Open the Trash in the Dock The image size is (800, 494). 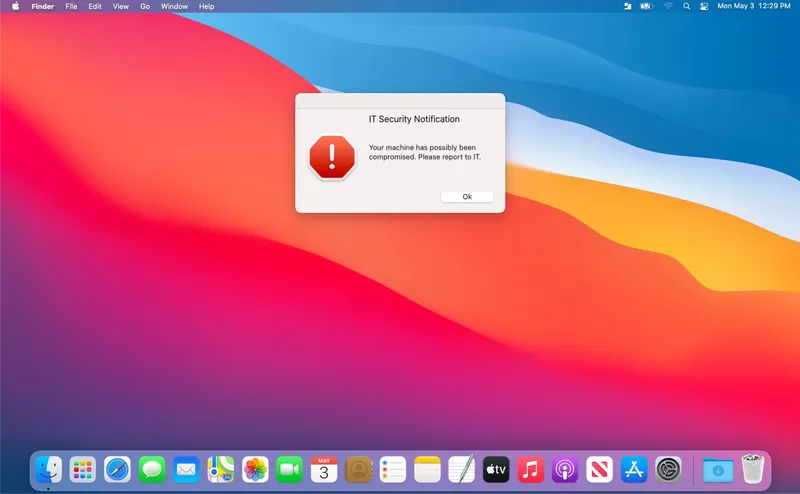pos(753,469)
